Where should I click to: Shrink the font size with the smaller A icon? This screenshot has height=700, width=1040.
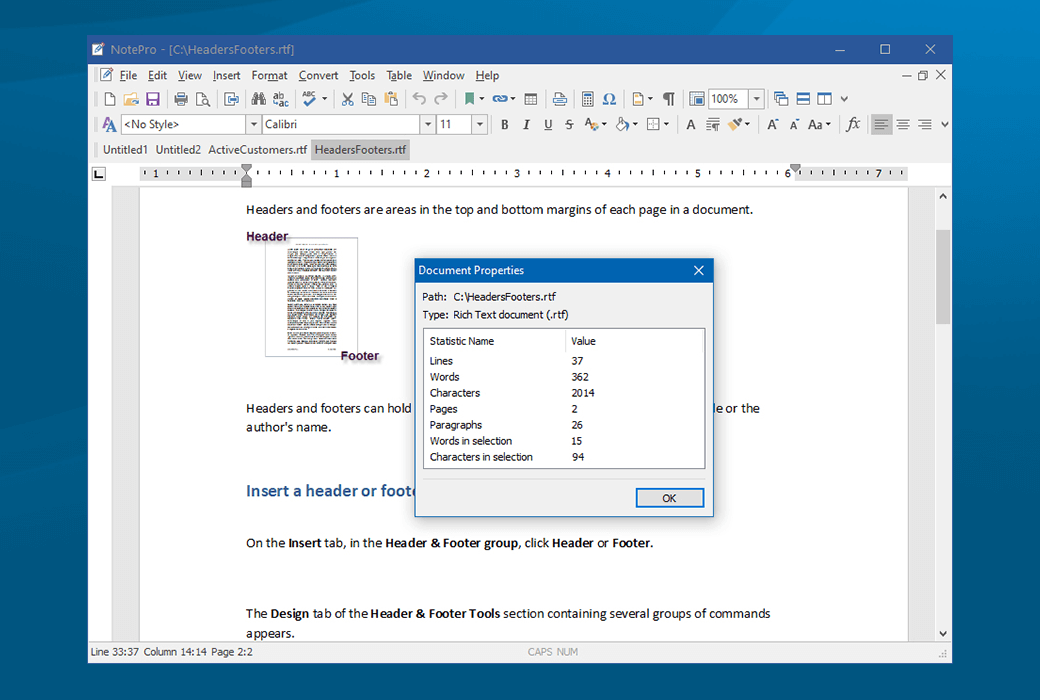(x=793, y=124)
